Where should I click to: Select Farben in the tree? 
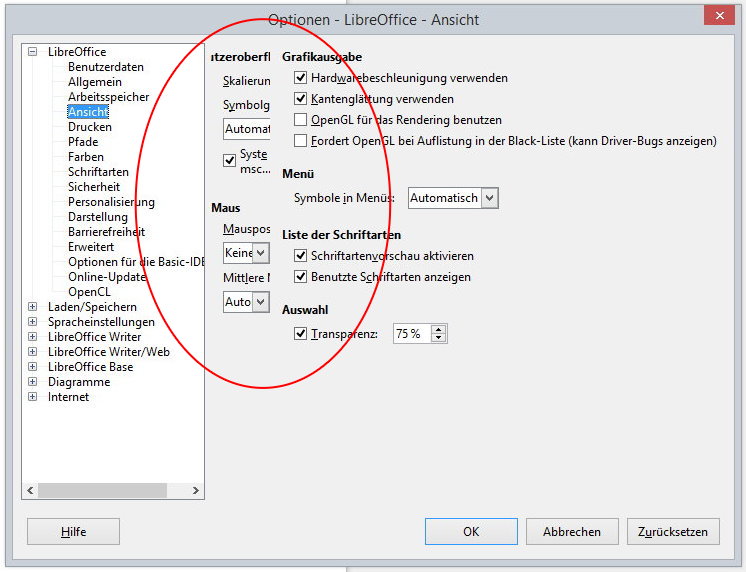coord(86,157)
